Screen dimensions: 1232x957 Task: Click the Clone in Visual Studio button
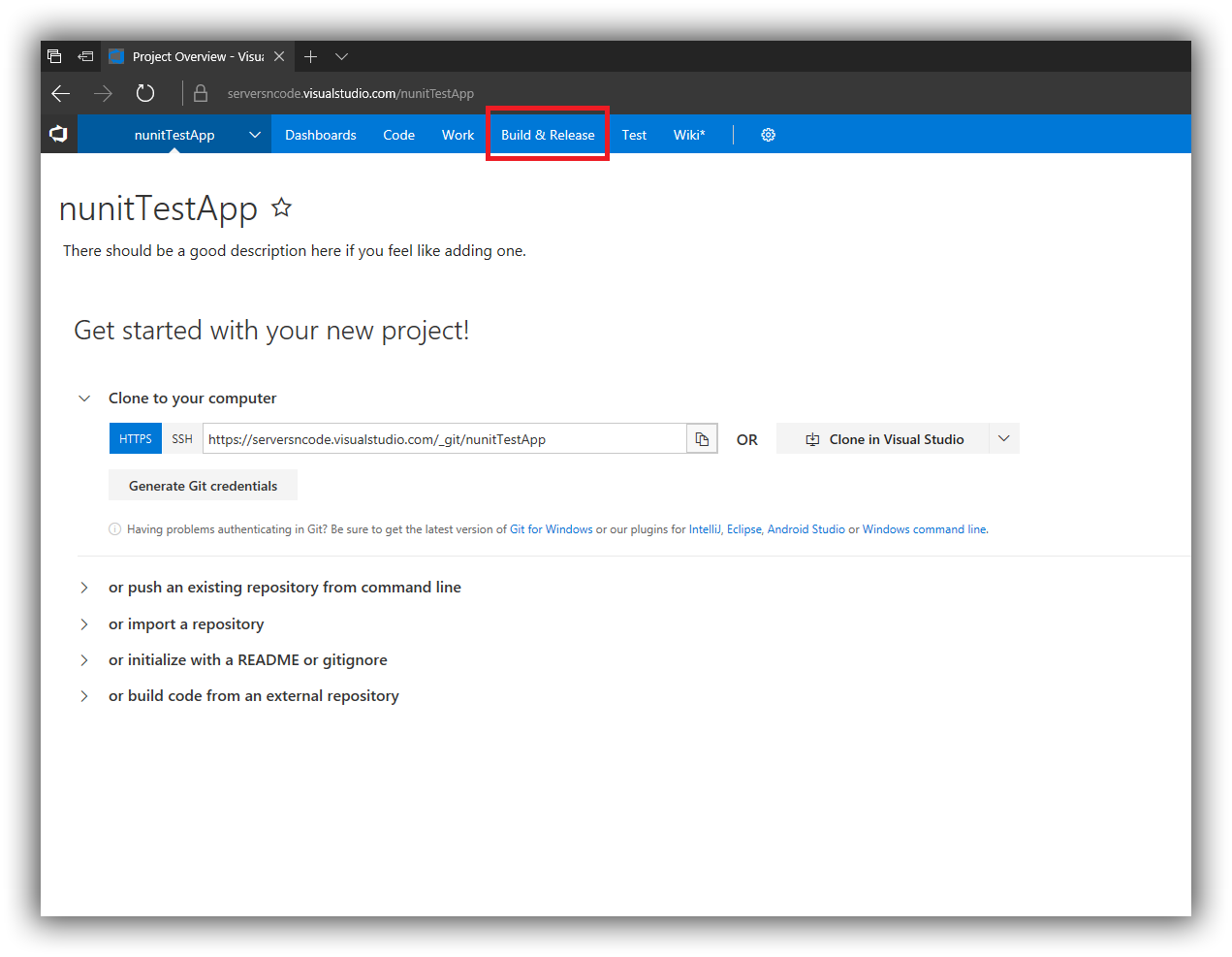[x=883, y=439]
